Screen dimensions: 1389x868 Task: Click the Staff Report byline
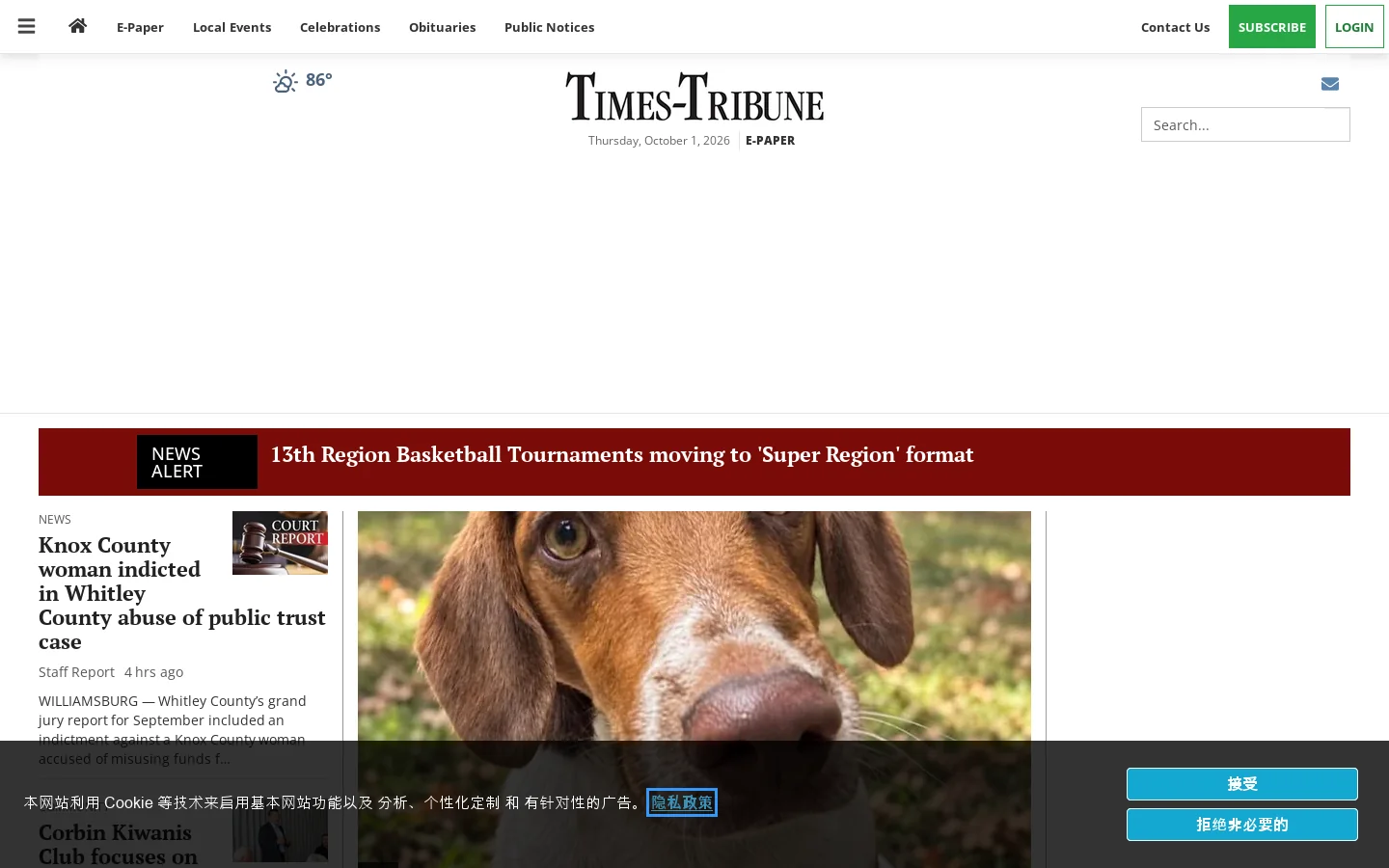click(x=76, y=672)
